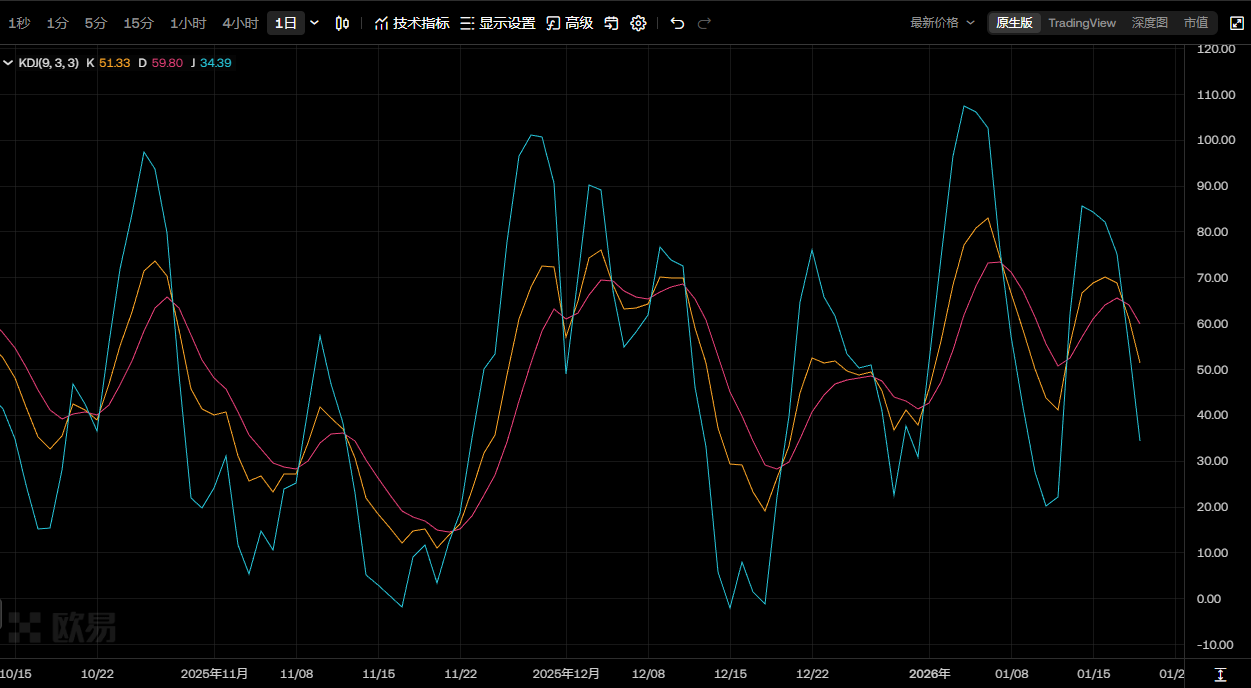This screenshot has width=1251, height=688.
Task: Click the chart layout switch icon
Action: [611, 23]
